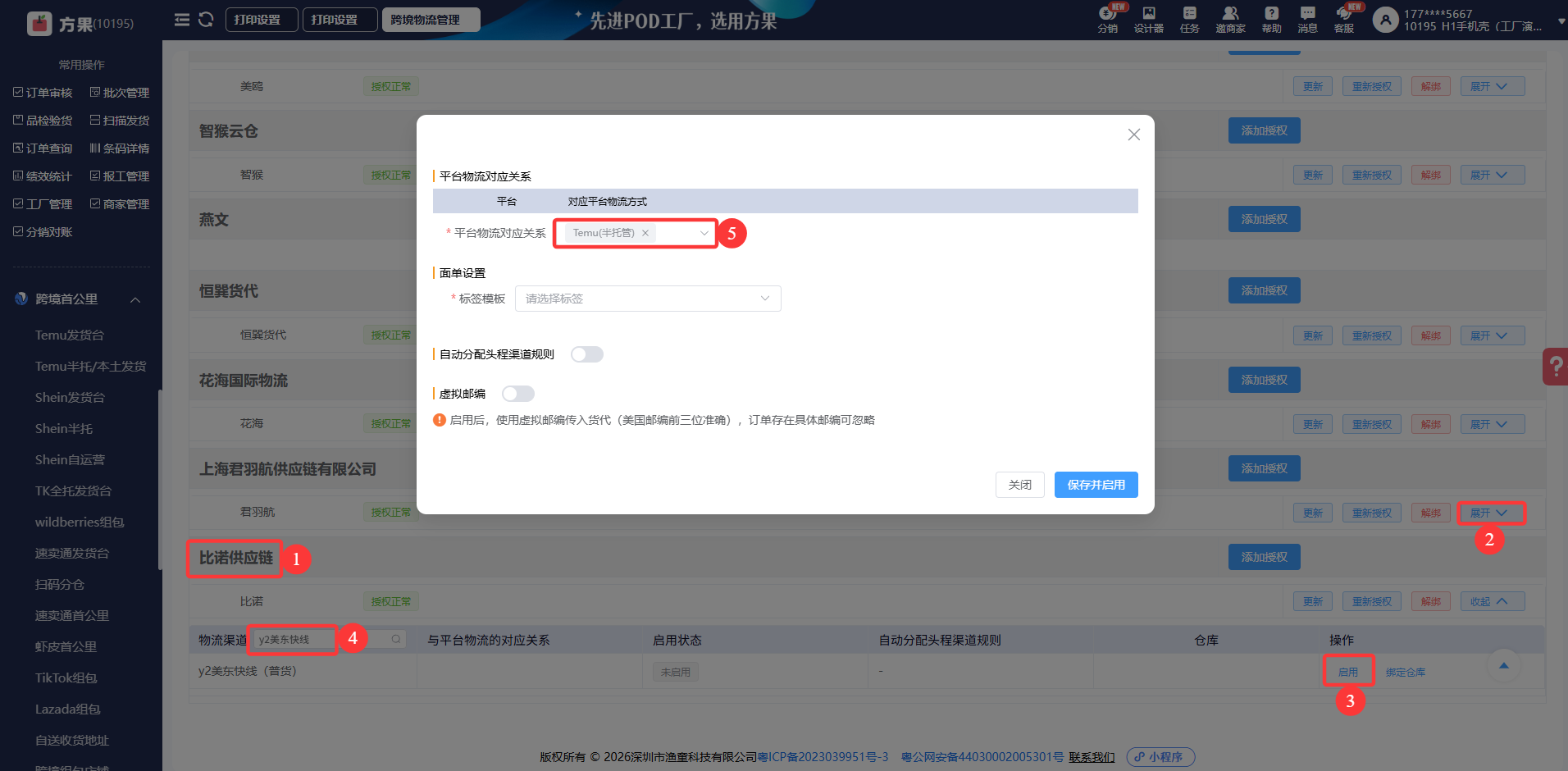Open the 消息 messages icon
Viewport: 1568px width, 771px height.
tap(1308, 20)
